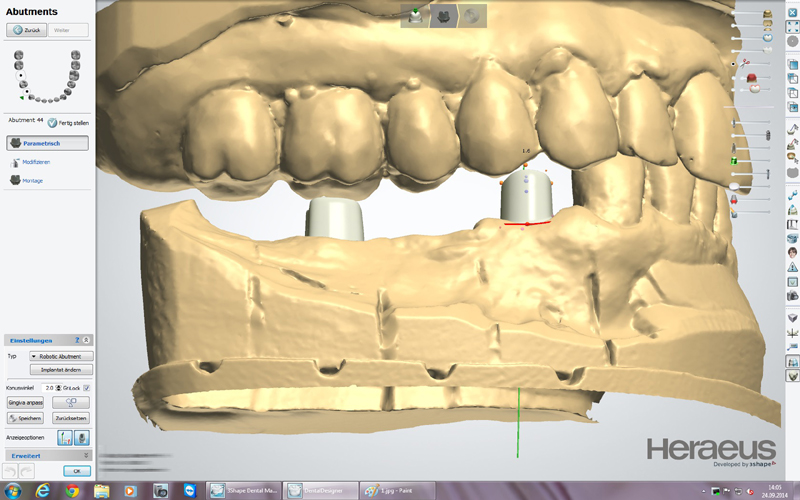Click the camera screenshot icon in right toolbar

(792, 296)
